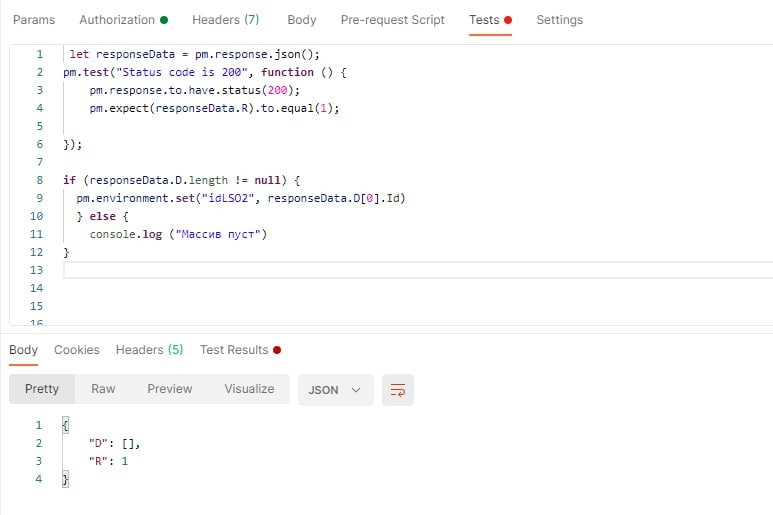View the response Cookies tab
773x515 pixels.
tap(77, 350)
